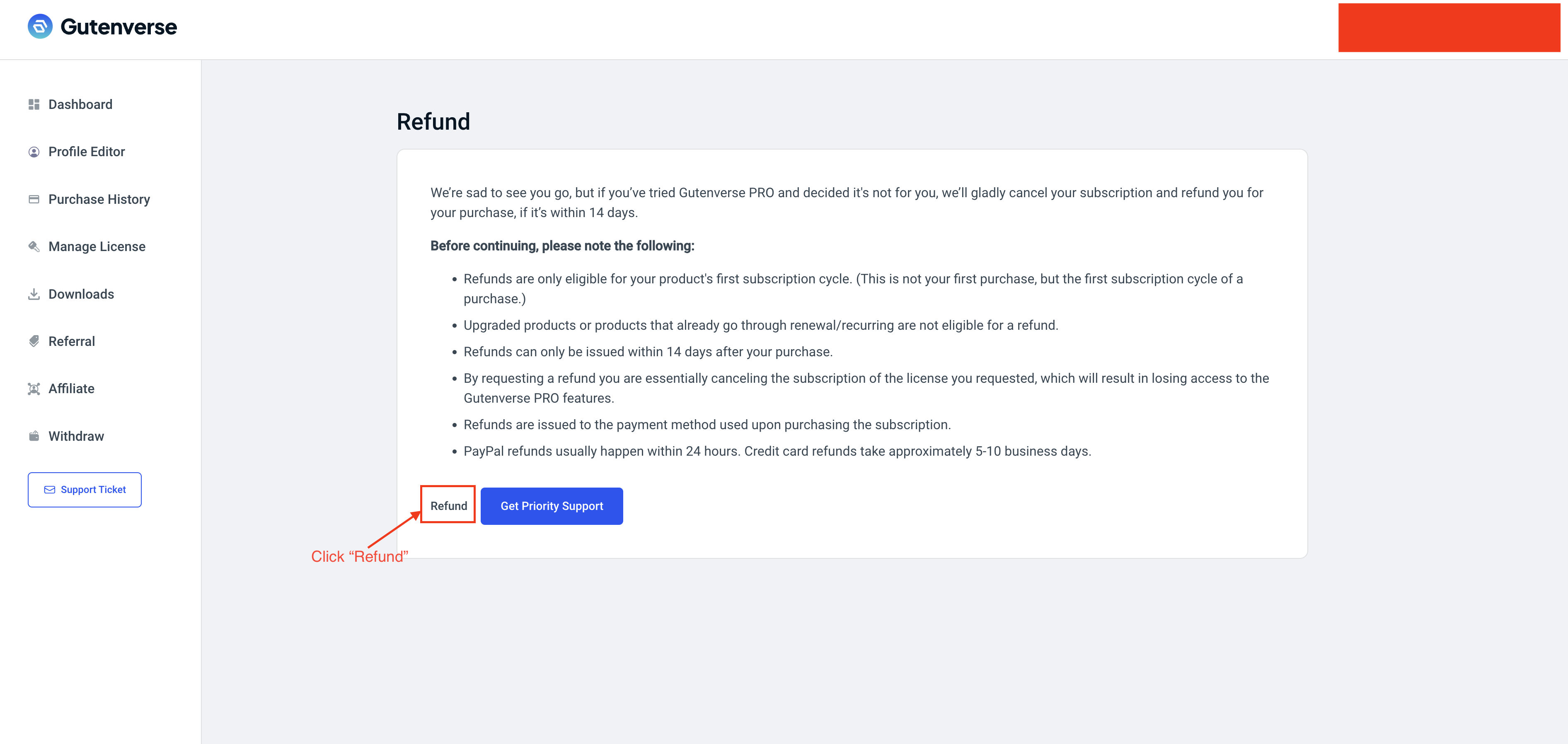Click the Withdraw wallet icon
Screen dimensions: 1568x744
pyautogui.click(x=34, y=436)
